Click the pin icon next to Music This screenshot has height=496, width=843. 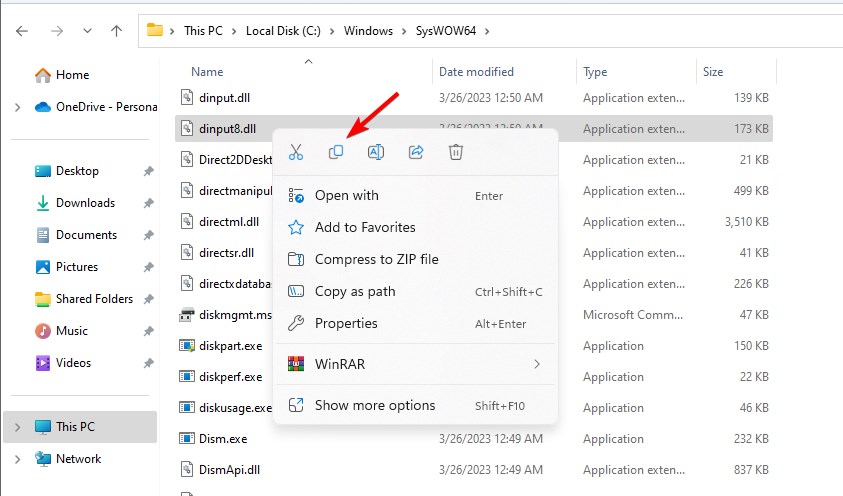click(x=148, y=331)
